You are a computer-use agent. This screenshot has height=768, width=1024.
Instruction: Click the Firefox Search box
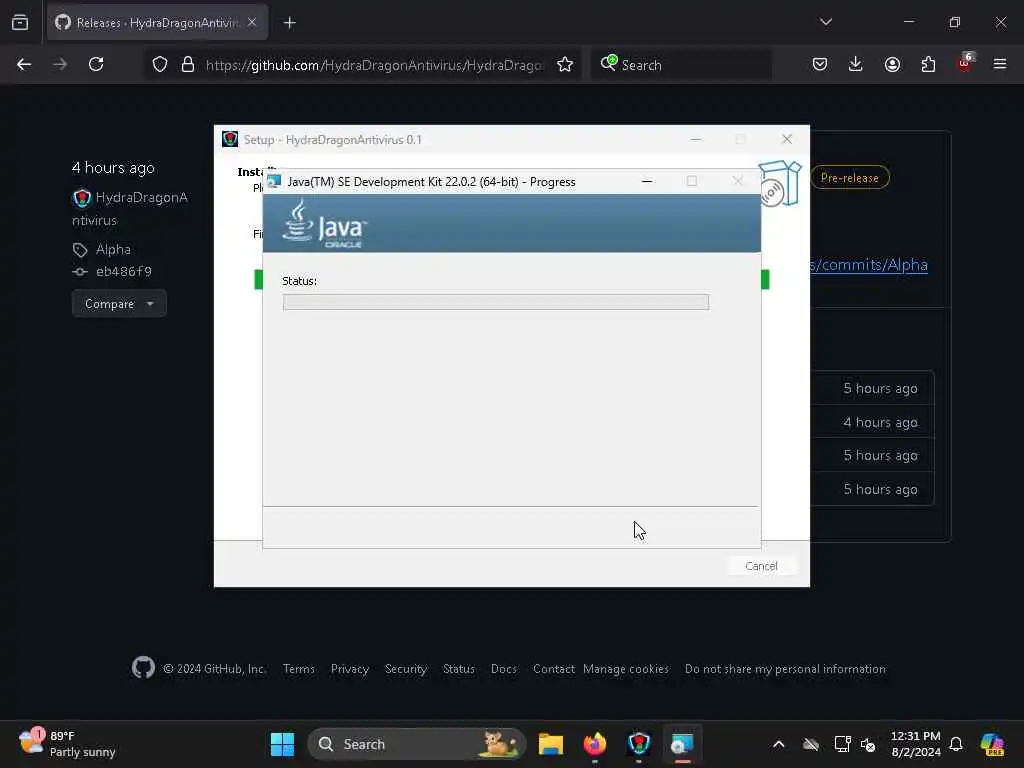coord(680,65)
